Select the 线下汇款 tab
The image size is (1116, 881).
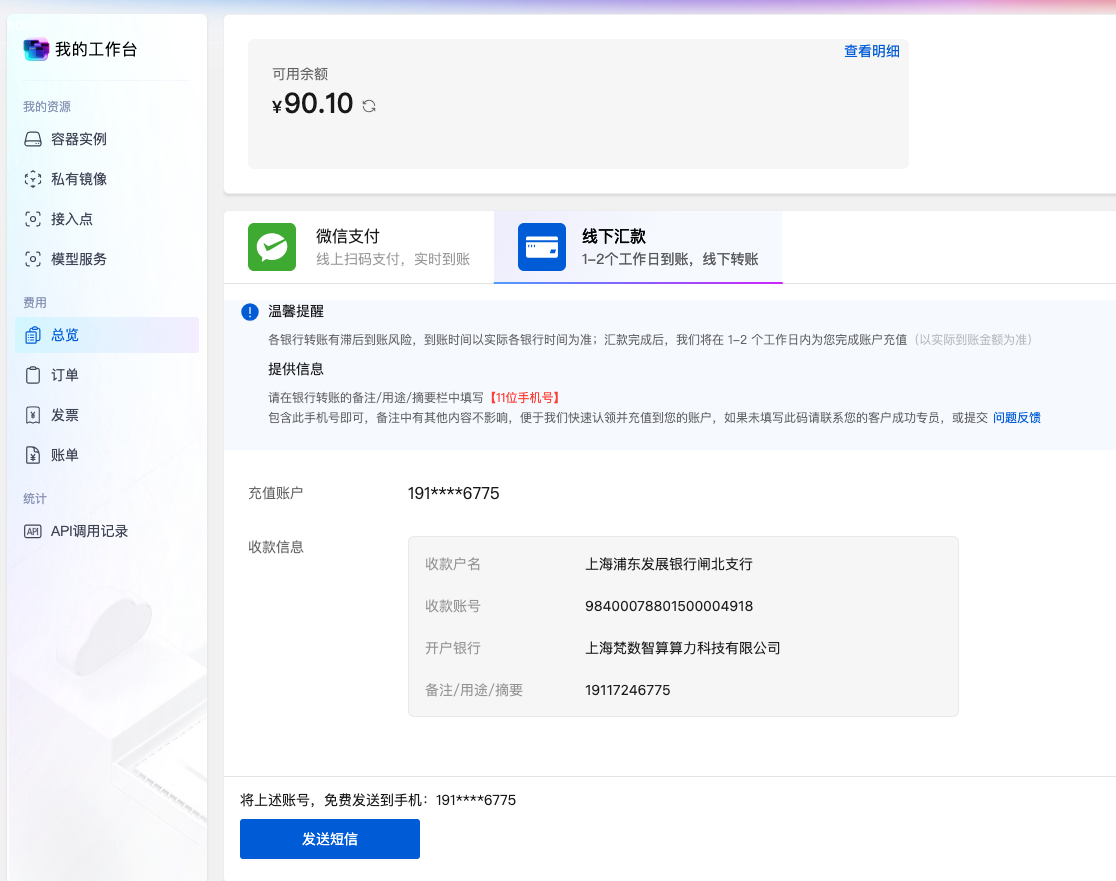click(x=638, y=247)
